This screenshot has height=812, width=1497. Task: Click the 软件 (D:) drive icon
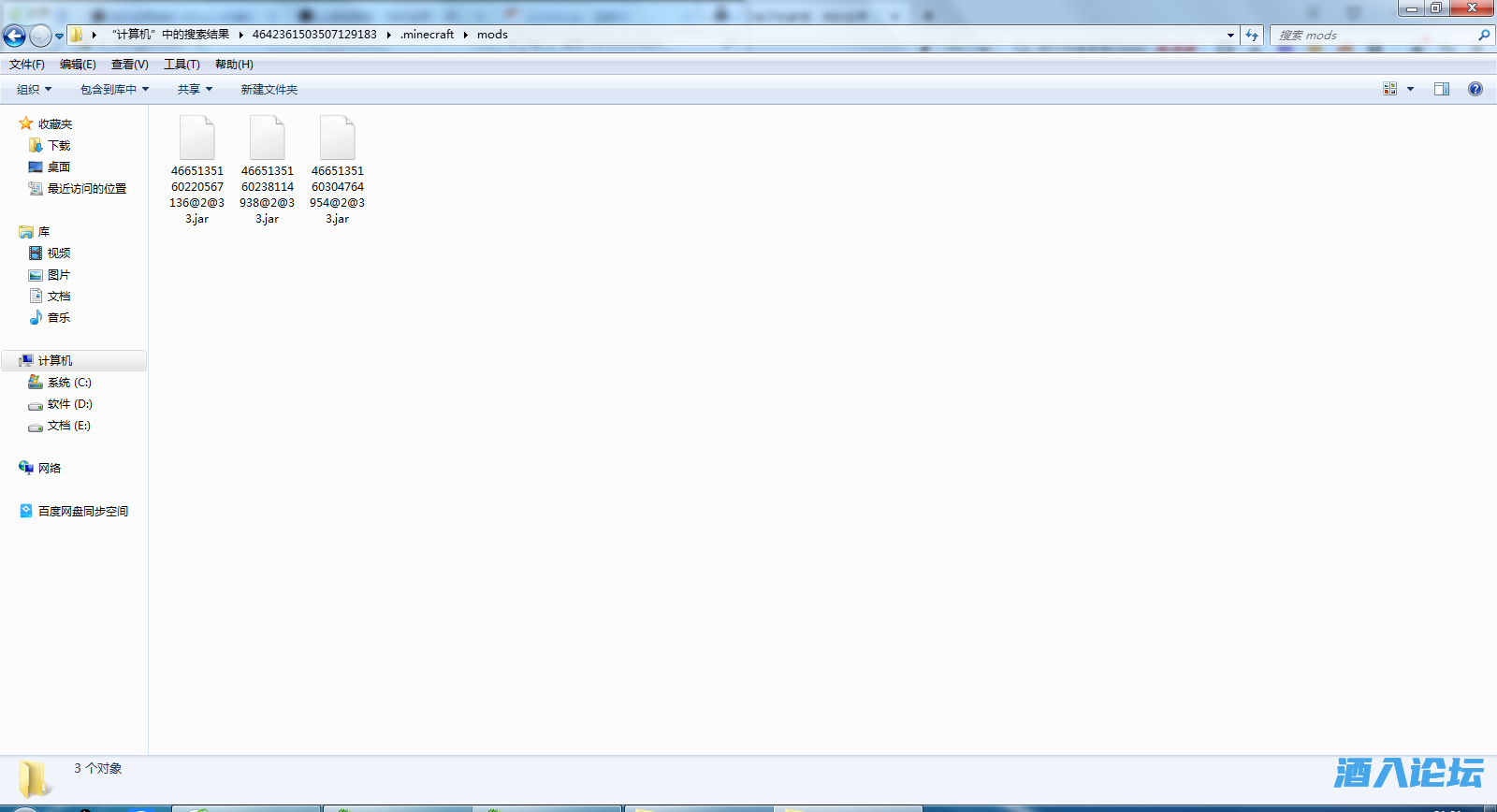coord(36,405)
